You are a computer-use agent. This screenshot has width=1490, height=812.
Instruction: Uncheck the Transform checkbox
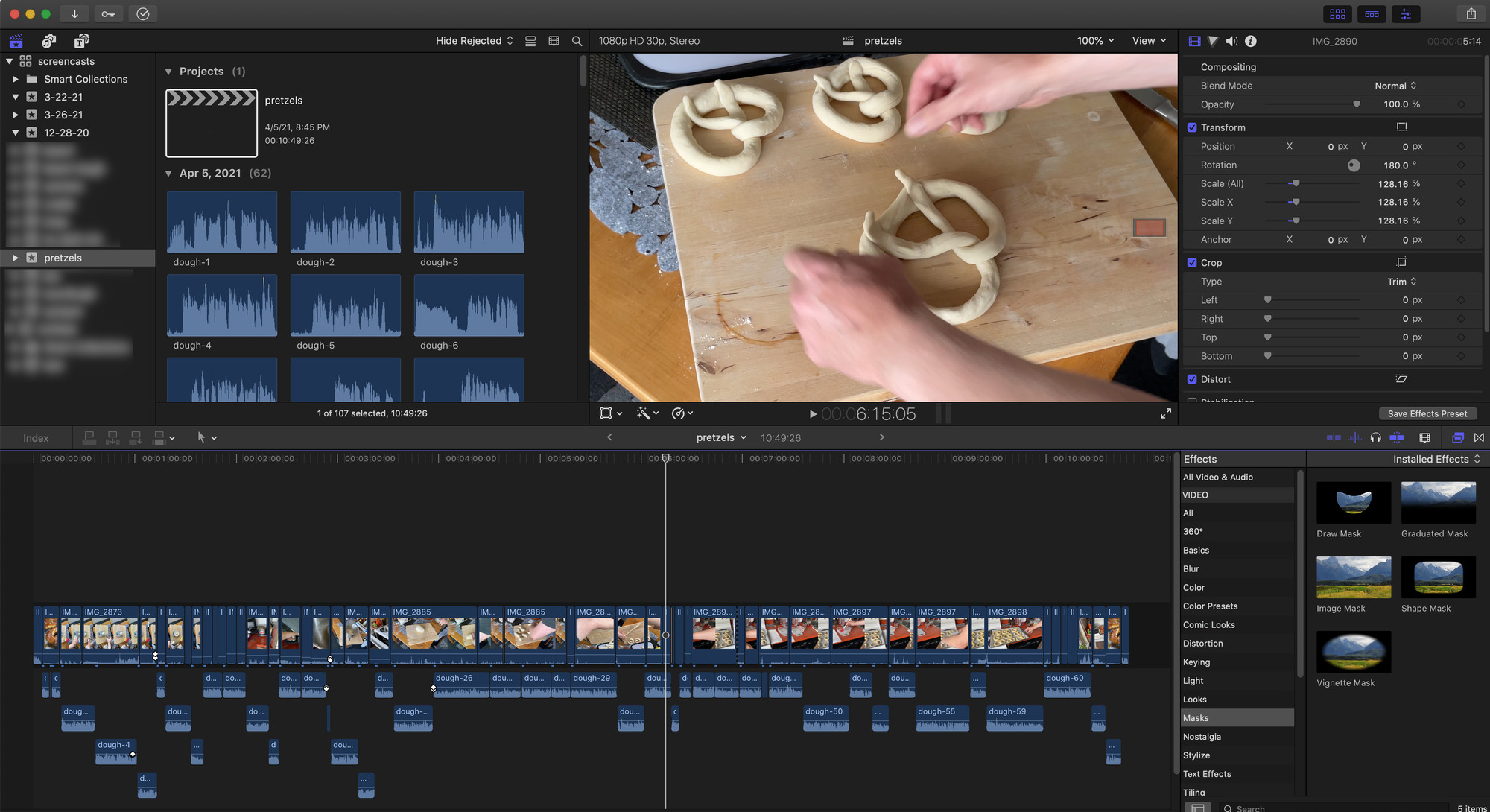point(1192,127)
